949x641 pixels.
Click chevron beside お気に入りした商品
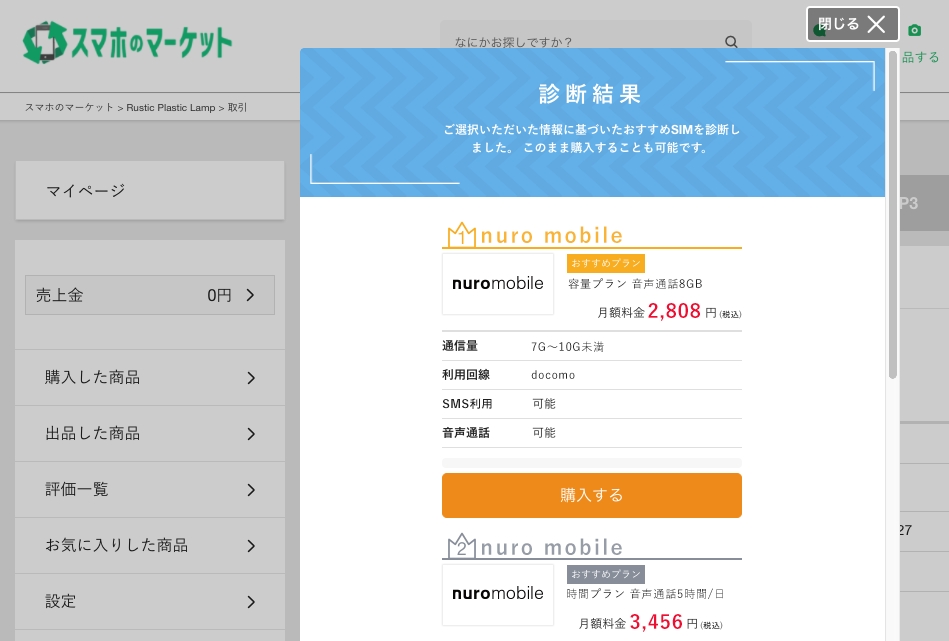coord(251,546)
